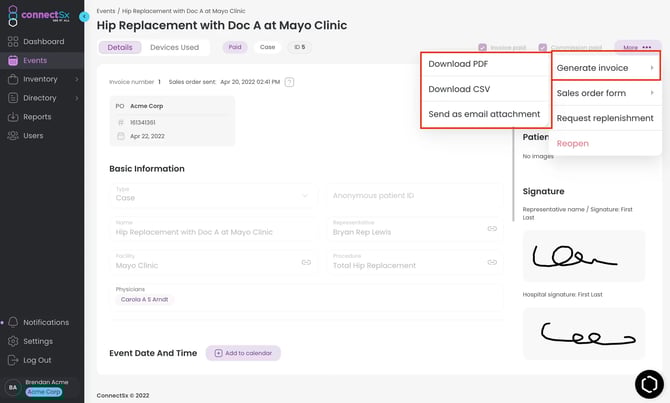Open the chat widget bubble
The width and height of the screenshot is (670, 403).
[649, 384]
